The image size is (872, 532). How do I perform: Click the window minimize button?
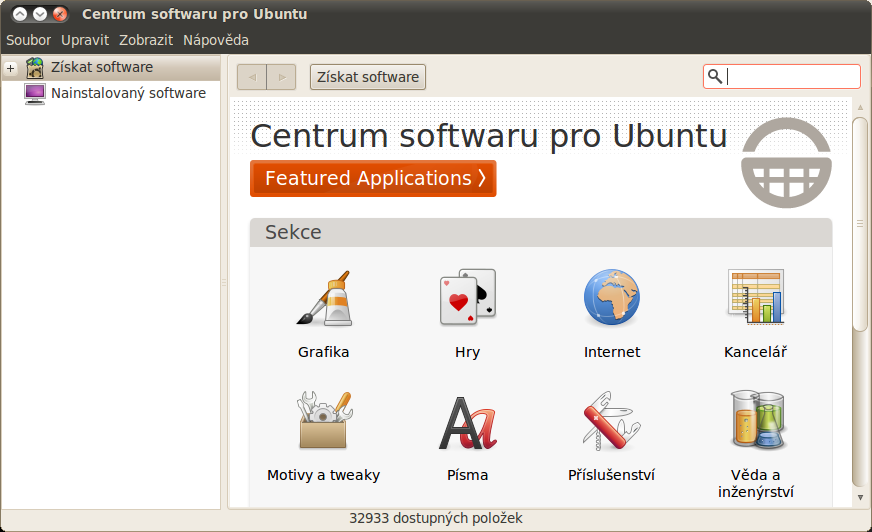pos(40,14)
